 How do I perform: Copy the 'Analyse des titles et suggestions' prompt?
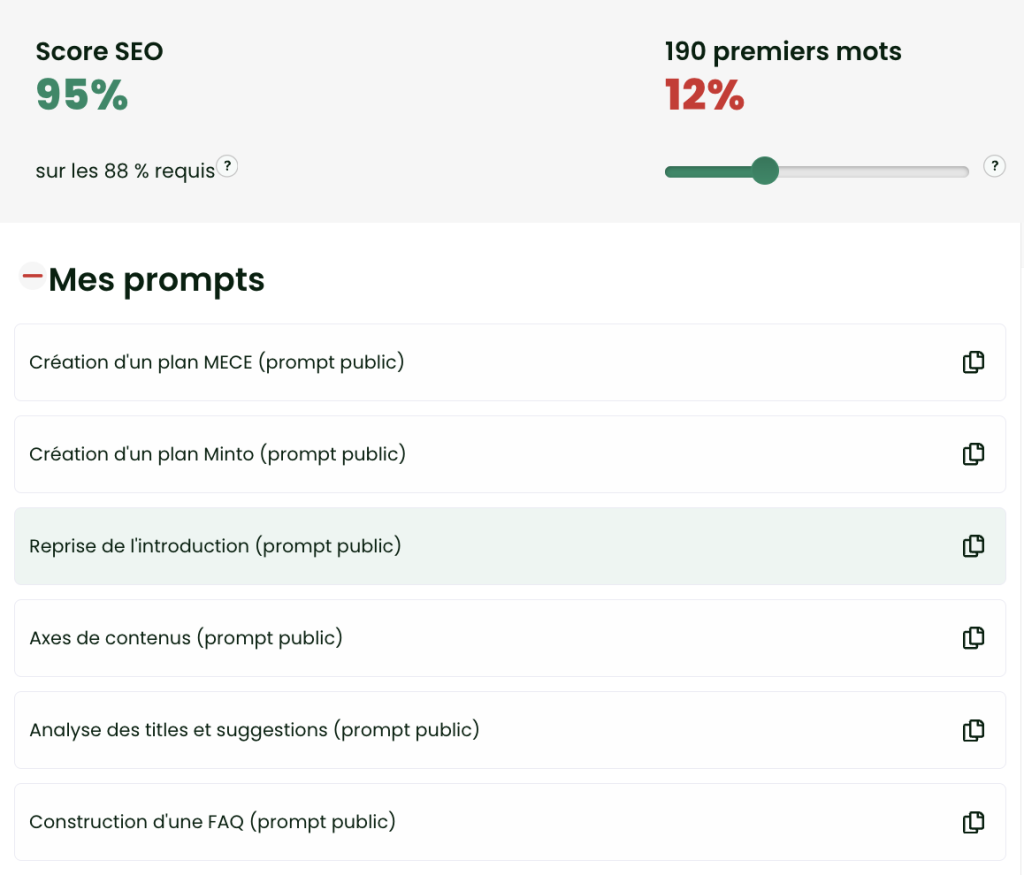coord(973,730)
